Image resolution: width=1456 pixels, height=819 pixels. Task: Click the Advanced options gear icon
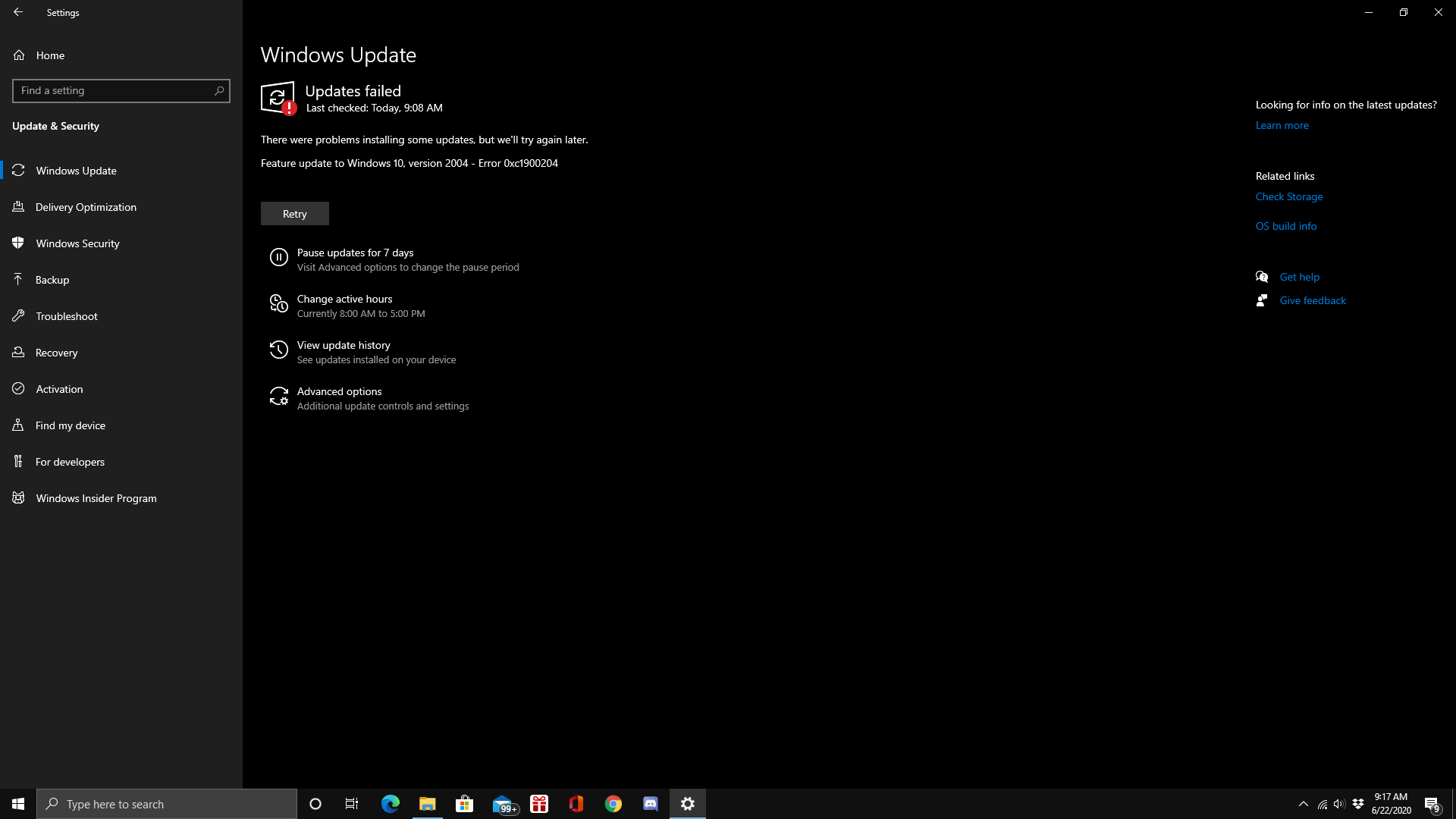(x=279, y=397)
